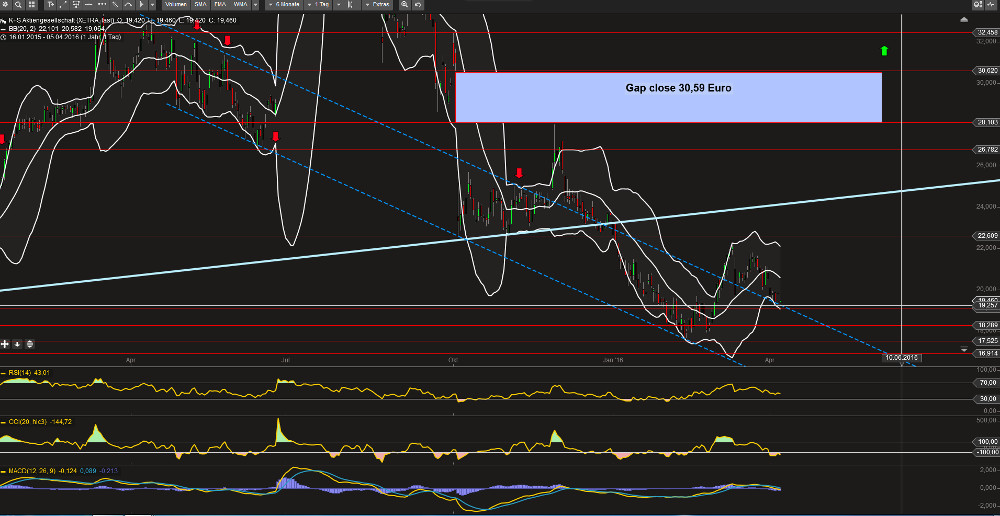
Task: Open the grid layout icon
Action: point(31,4)
